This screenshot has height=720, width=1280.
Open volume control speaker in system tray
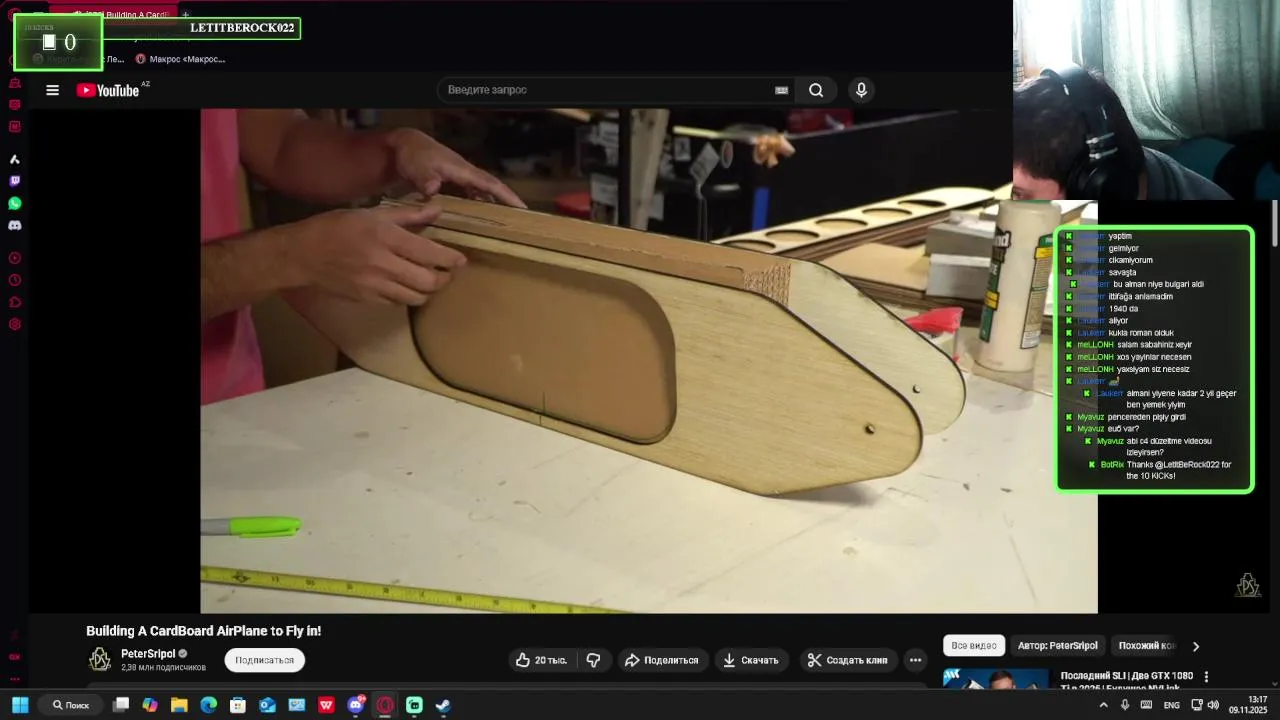1213,705
